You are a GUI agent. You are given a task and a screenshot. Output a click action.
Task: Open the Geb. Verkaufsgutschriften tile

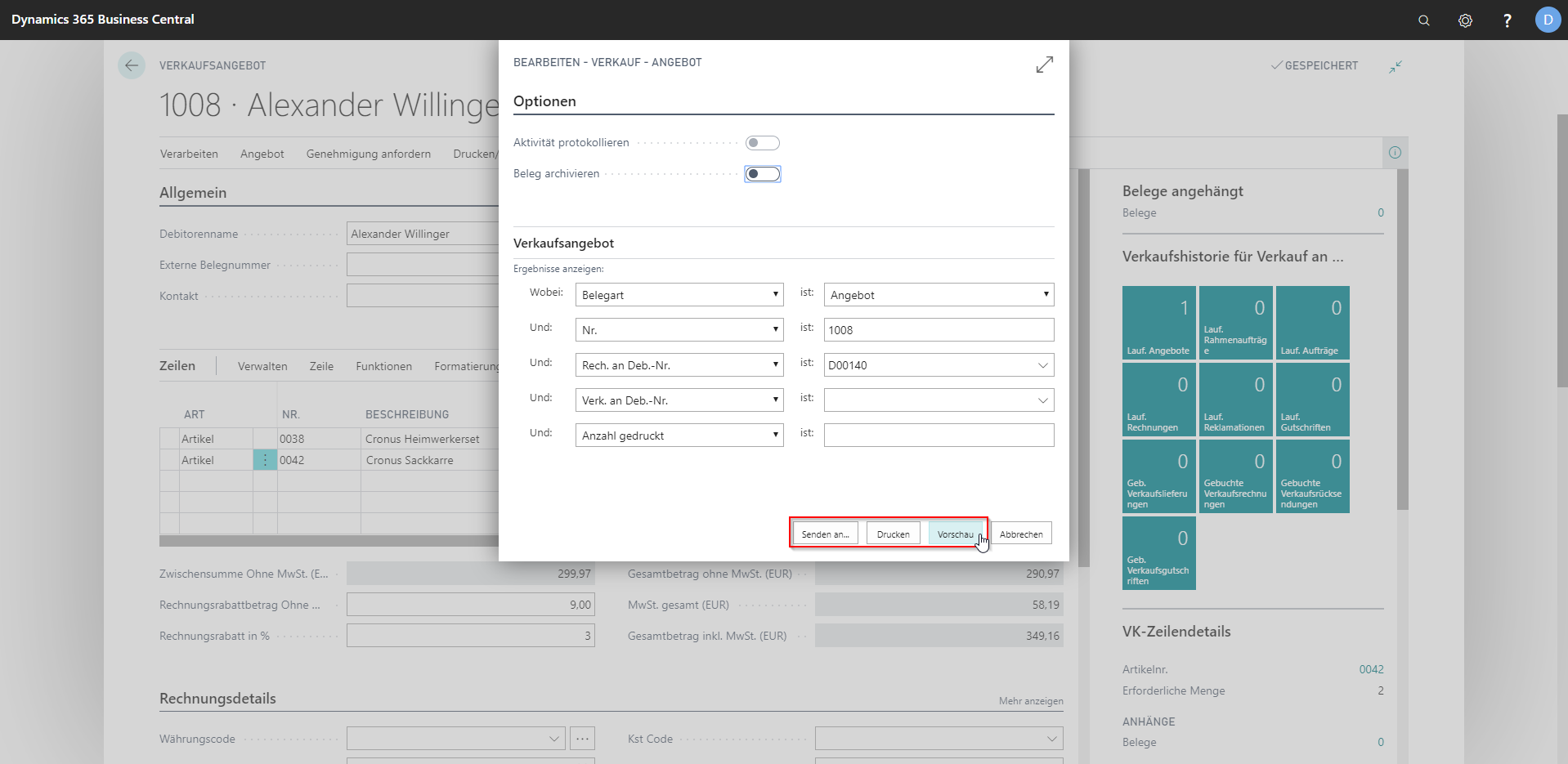coord(1158,553)
